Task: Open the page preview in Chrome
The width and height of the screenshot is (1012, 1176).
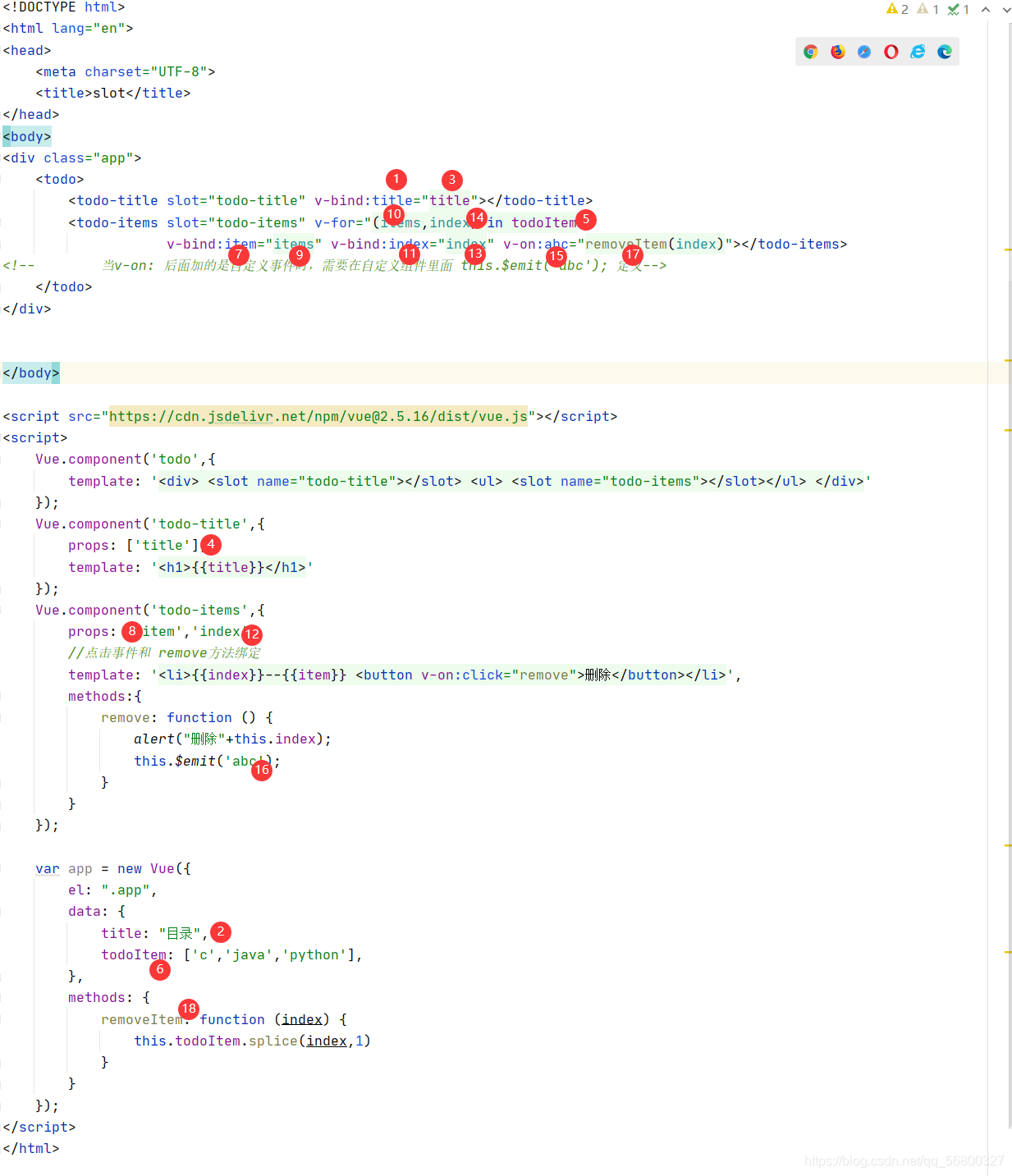Action: coord(811,52)
